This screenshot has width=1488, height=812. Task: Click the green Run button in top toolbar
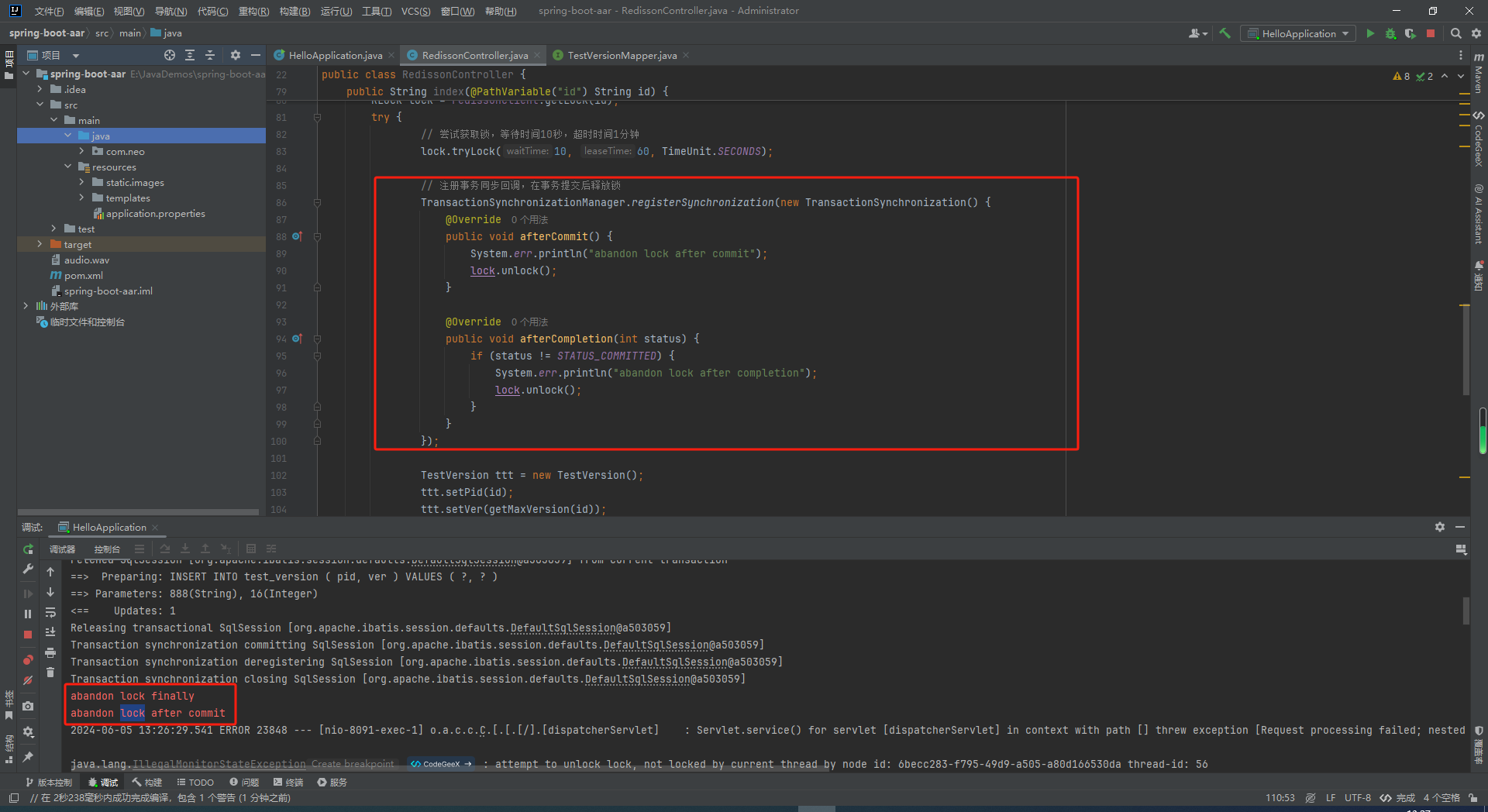(1370, 33)
